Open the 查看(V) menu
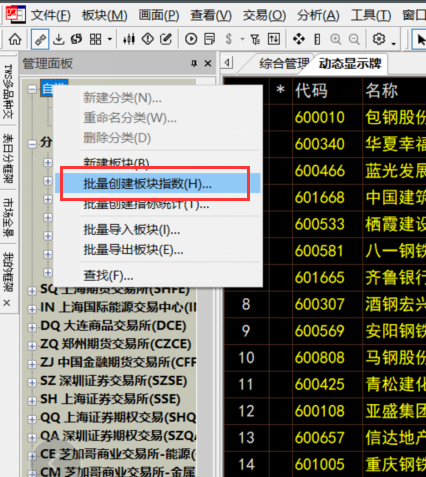 211,15
